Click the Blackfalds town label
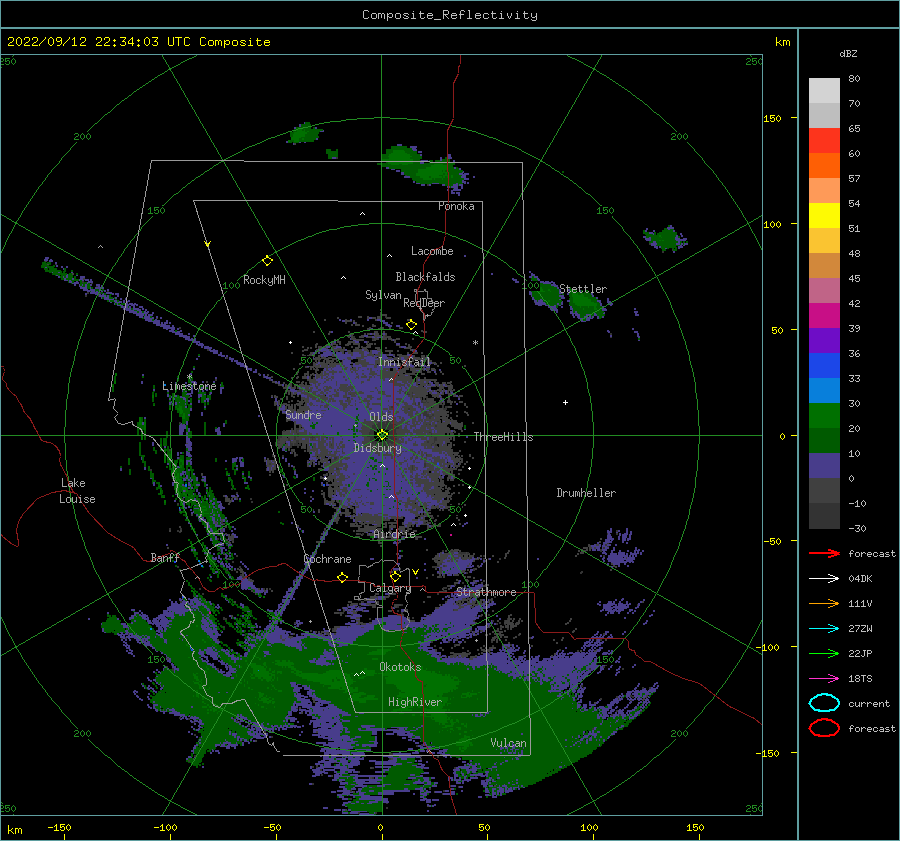Viewport: 900px width, 841px height. [x=425, y=277]
